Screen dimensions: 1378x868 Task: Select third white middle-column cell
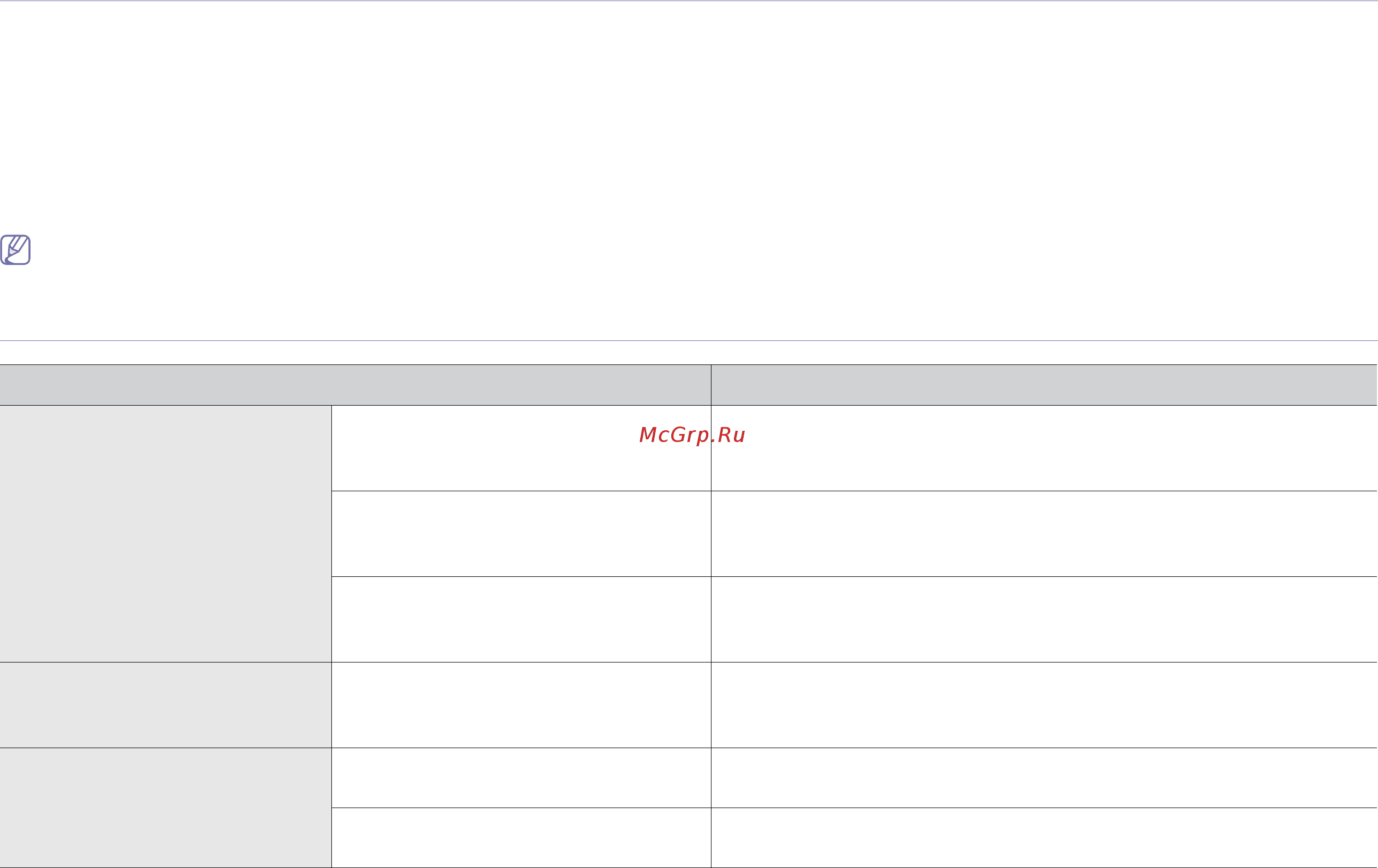pos(521,620)
